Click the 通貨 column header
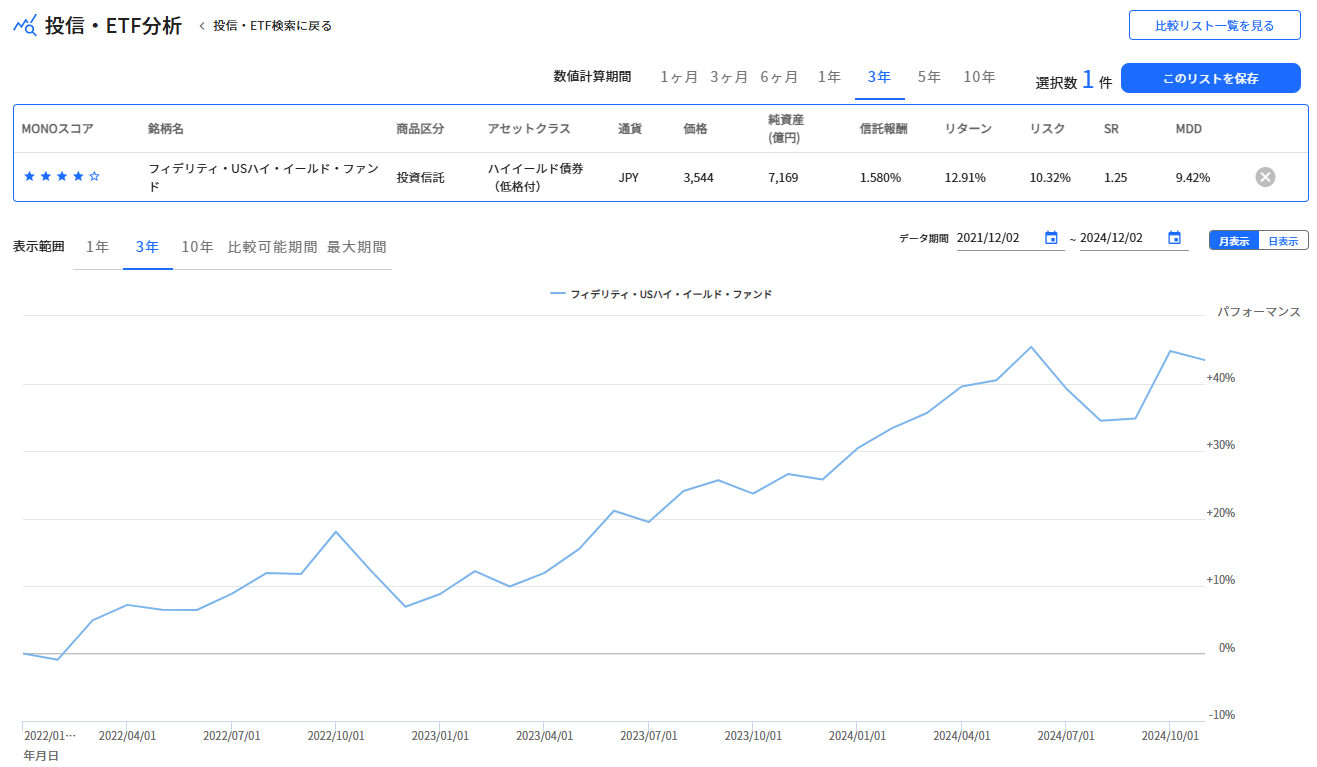Screen dimensions: 1317x767 point(630,129)
